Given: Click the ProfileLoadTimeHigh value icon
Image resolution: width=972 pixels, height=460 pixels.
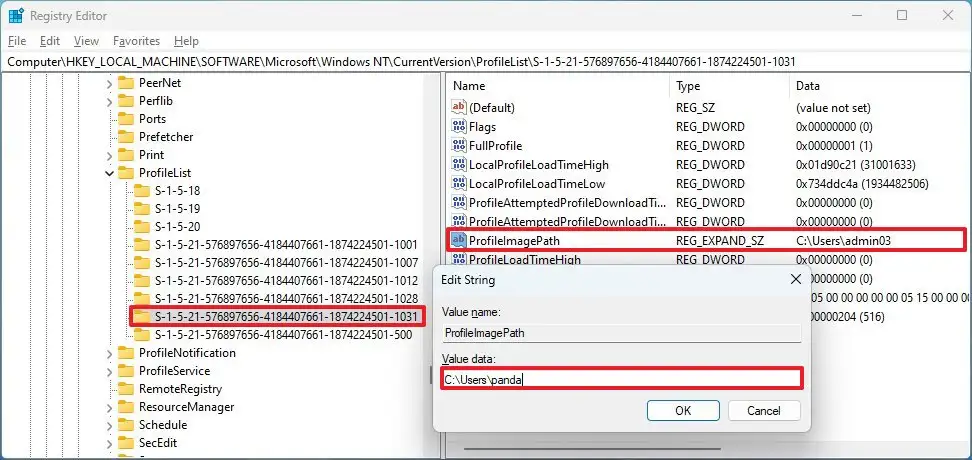Looking at the screenshot, I should [459, 259].
